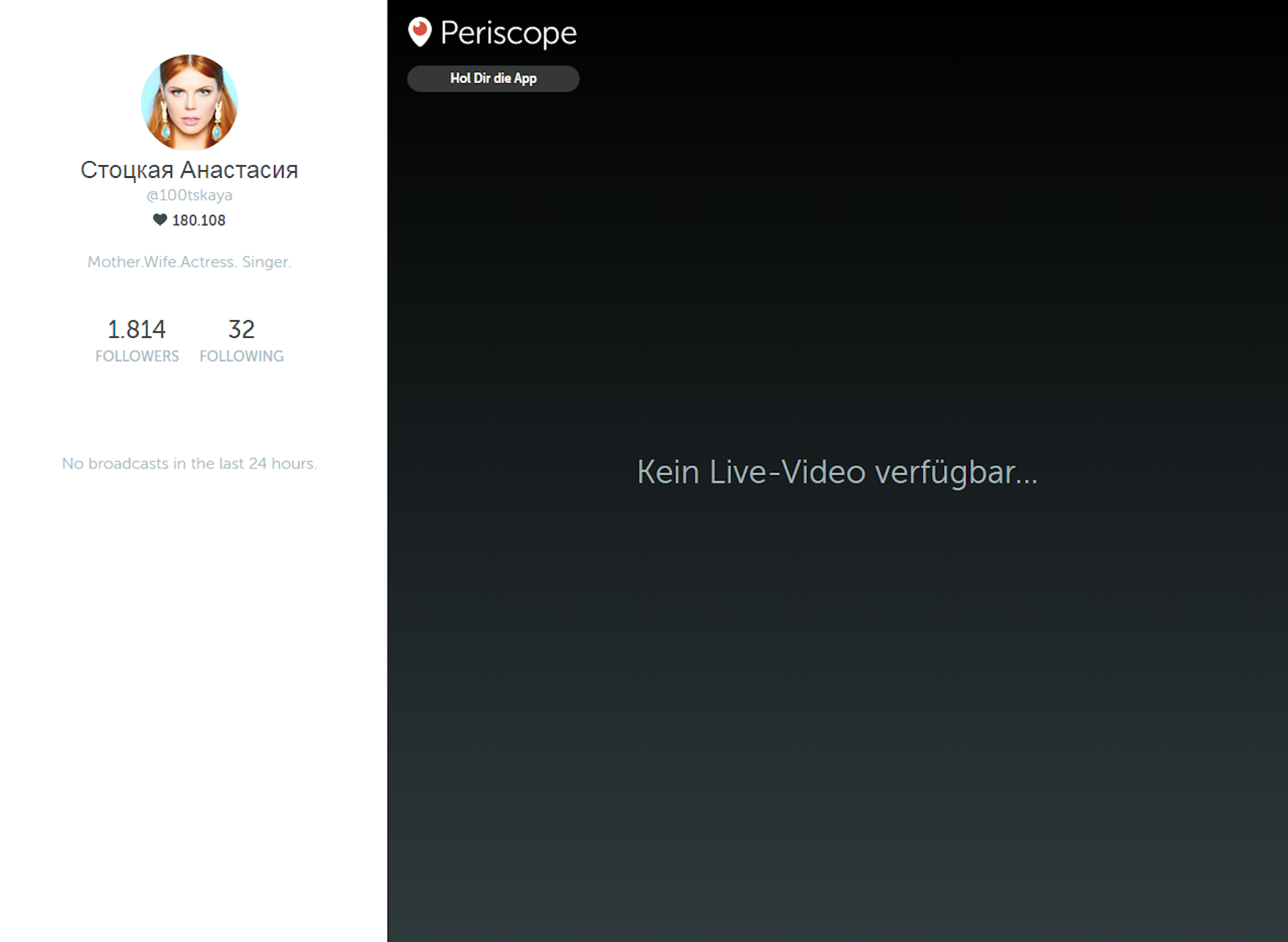Screen dimensions: 1288x942
Task: Open the FOLLOWING label
Action: click(x=241, y=356)
